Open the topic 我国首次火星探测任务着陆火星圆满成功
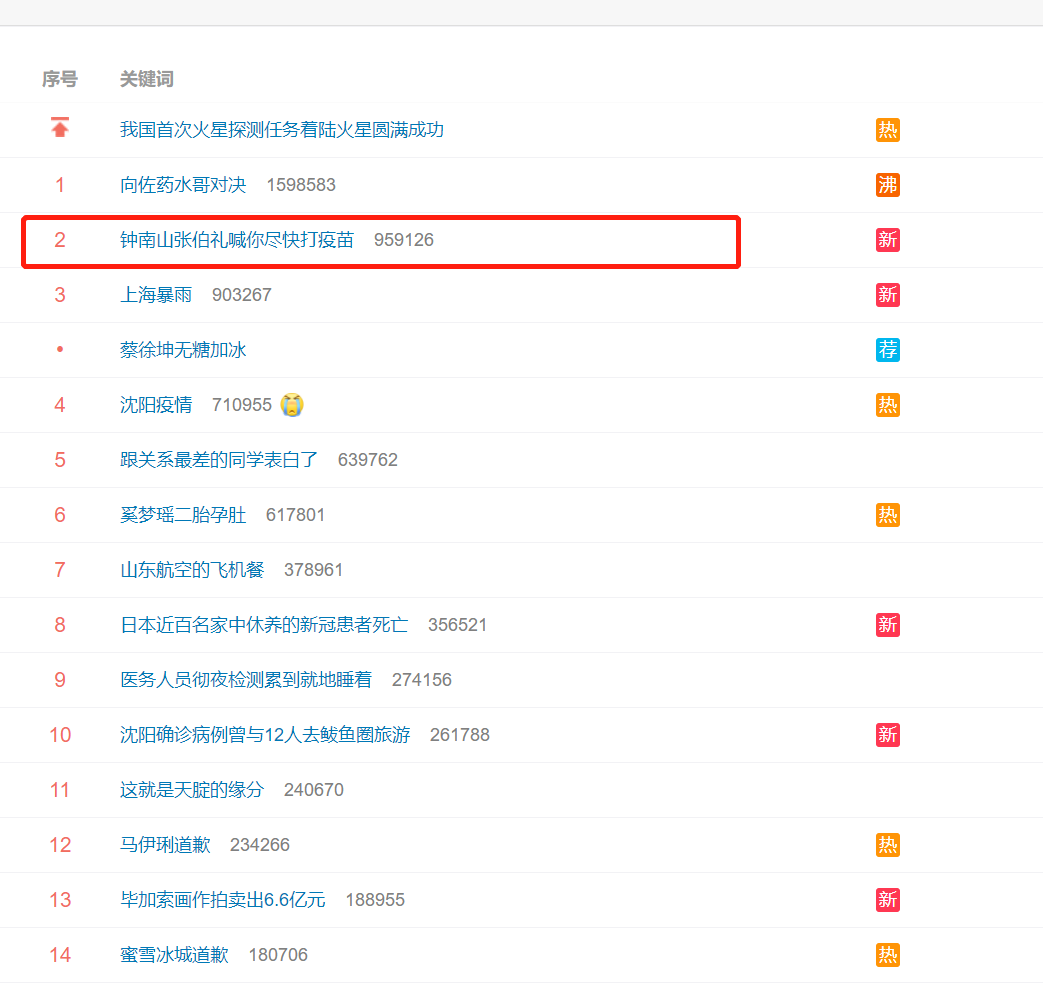 [281, 130]
